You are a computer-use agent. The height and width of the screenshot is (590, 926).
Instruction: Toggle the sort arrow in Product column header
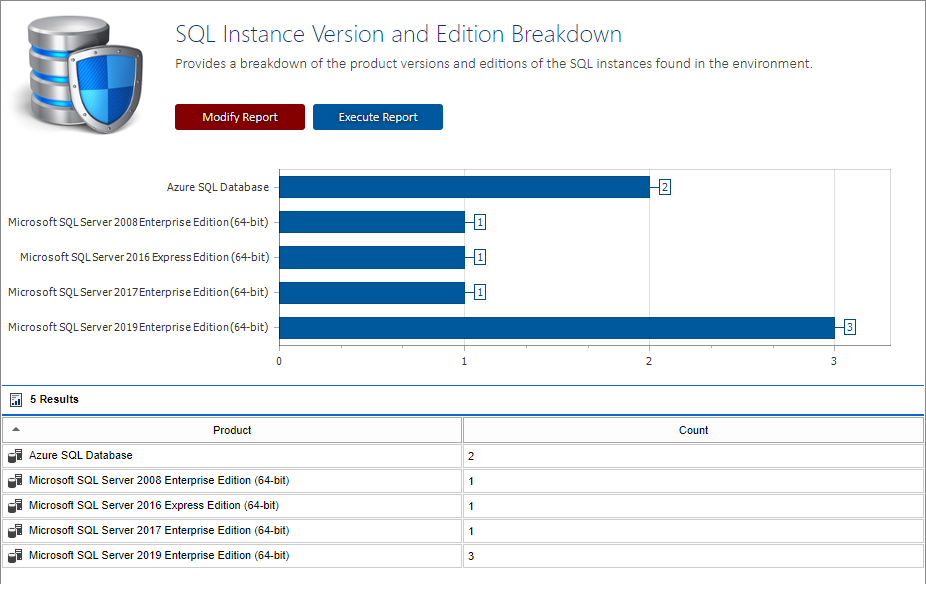click(x=16, y=429)
